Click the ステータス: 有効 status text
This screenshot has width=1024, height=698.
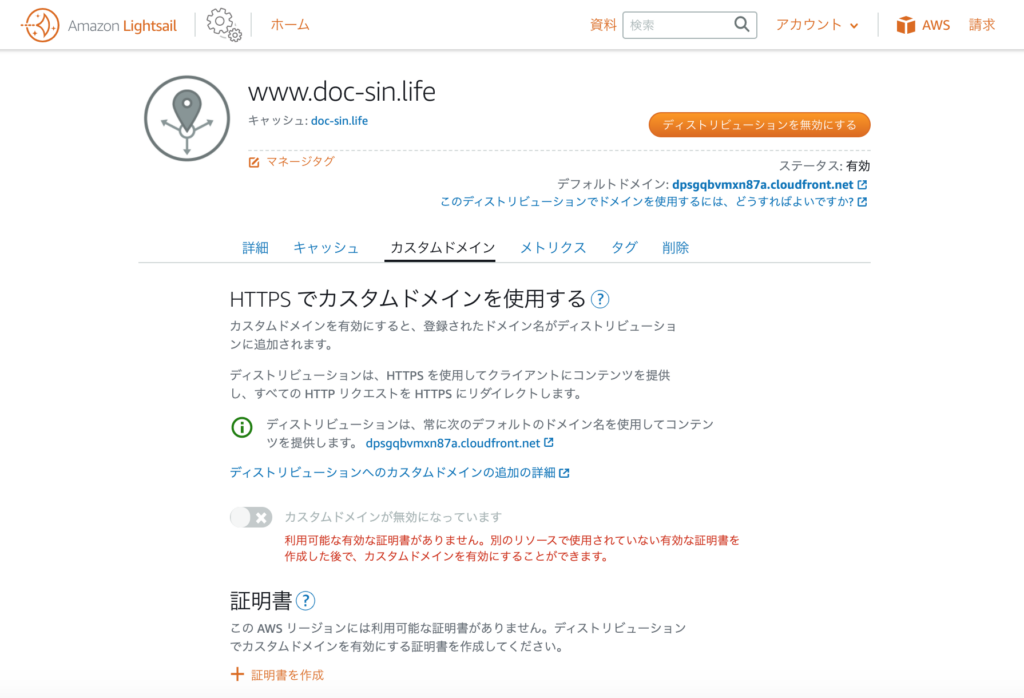pos(824,166)
